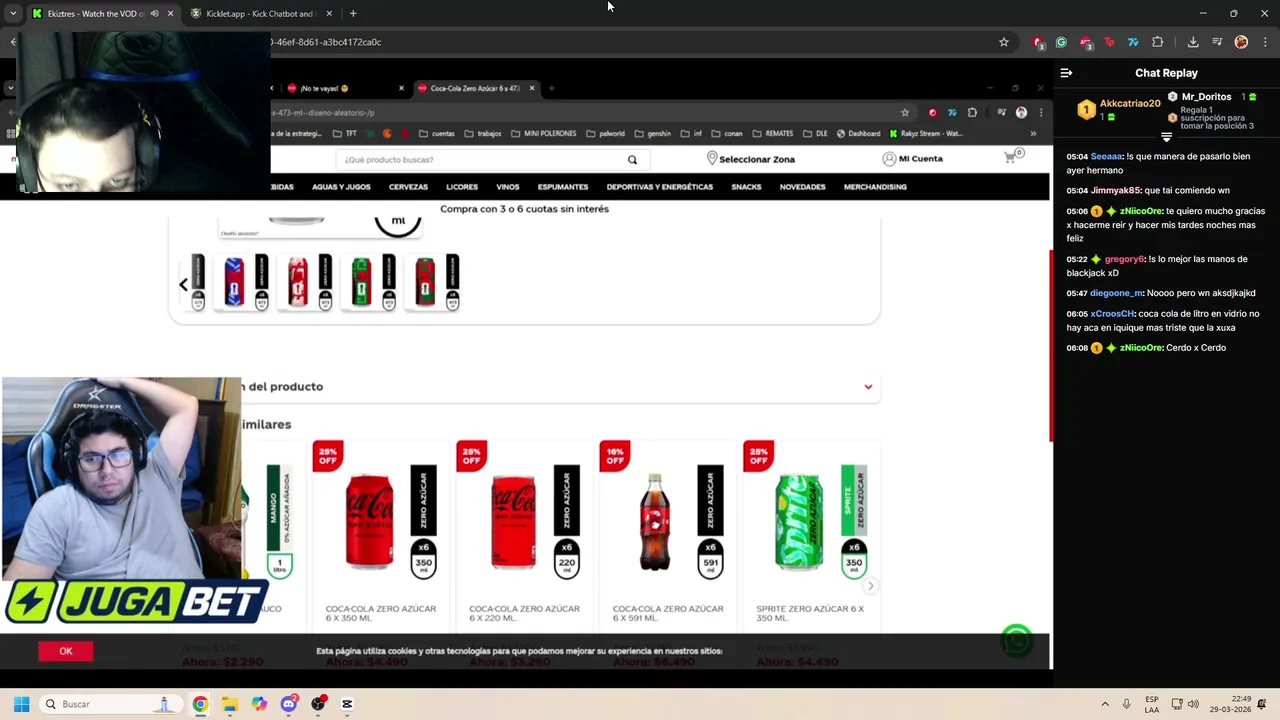
Task: Click the taskbar Buscar search box
Action: pos(110,704)
